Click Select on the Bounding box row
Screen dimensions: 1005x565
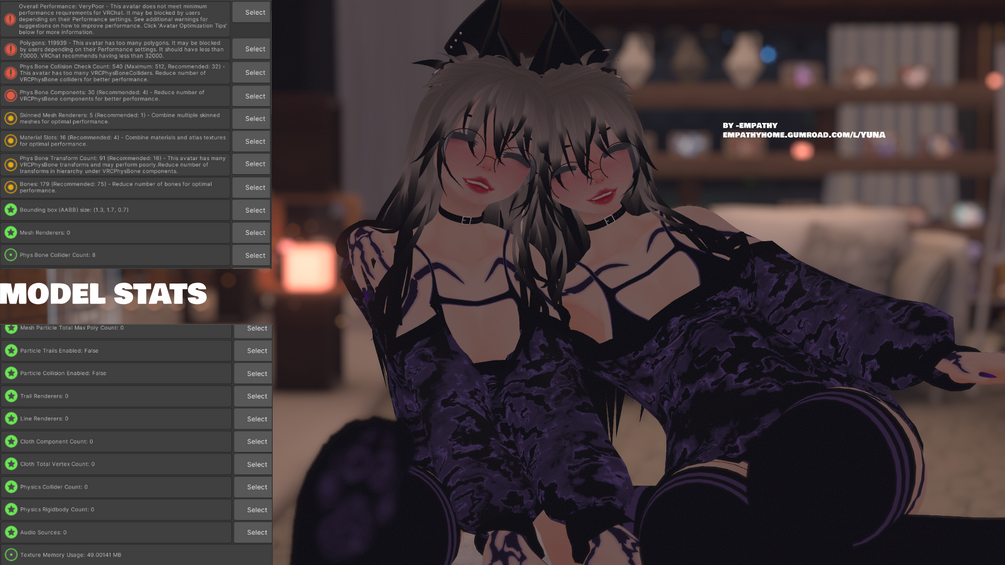click(x=251, y=210)
